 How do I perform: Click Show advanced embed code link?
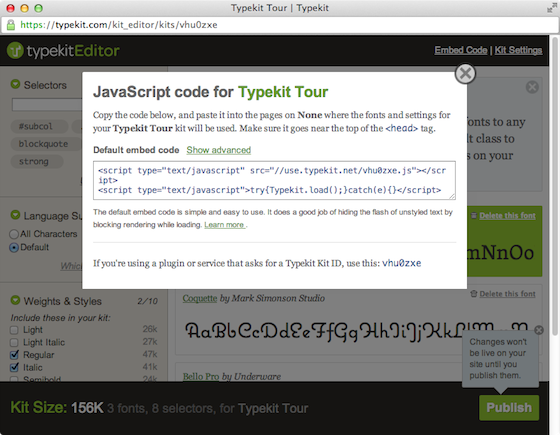(x=219, y=150)
